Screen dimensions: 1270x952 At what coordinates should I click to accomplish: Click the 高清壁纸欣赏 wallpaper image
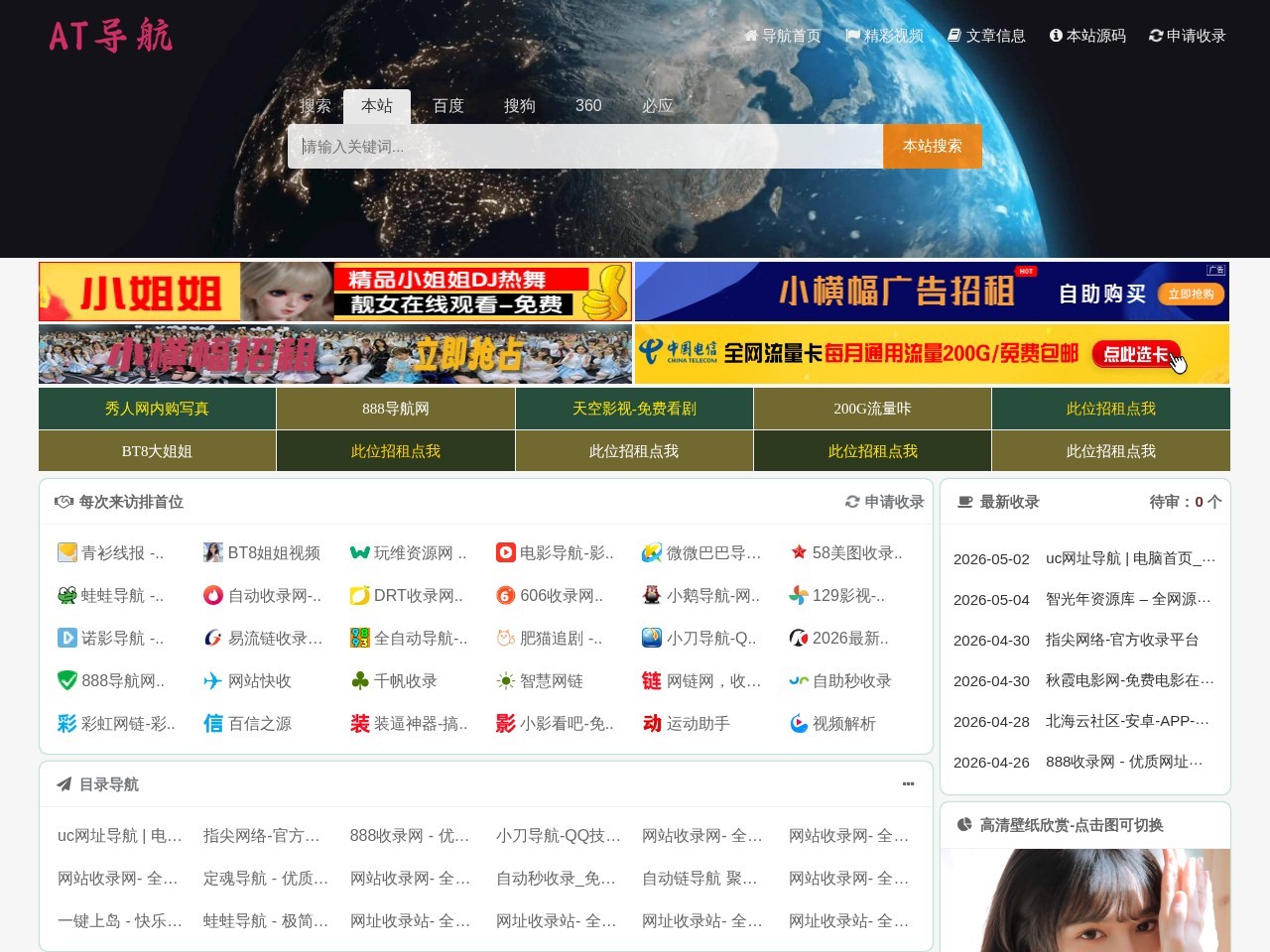coord(1085,900)
